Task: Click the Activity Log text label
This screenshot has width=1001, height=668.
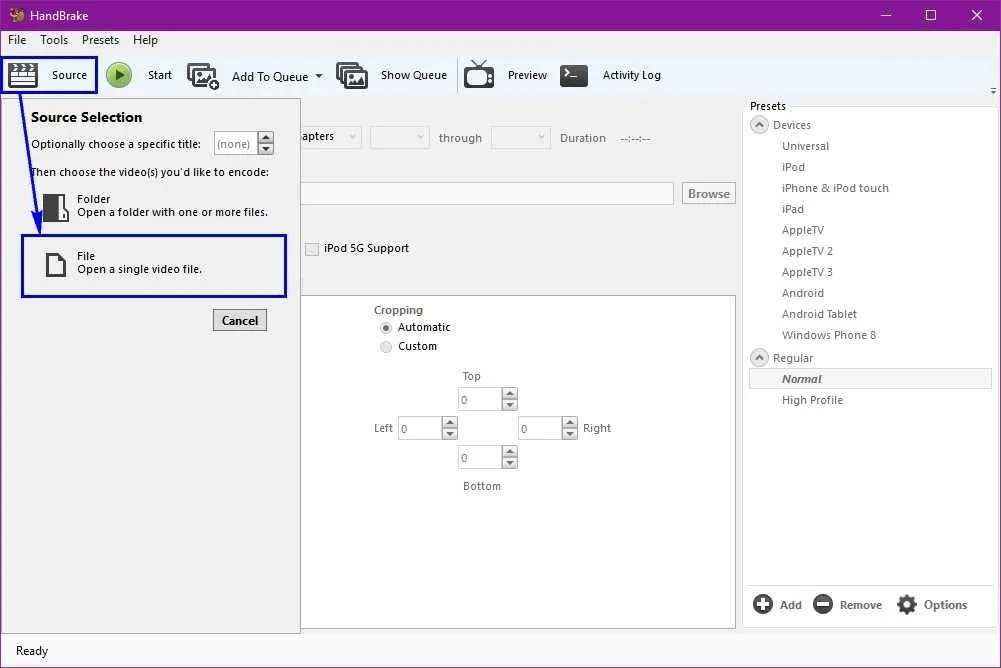Action: click(631, 75)
